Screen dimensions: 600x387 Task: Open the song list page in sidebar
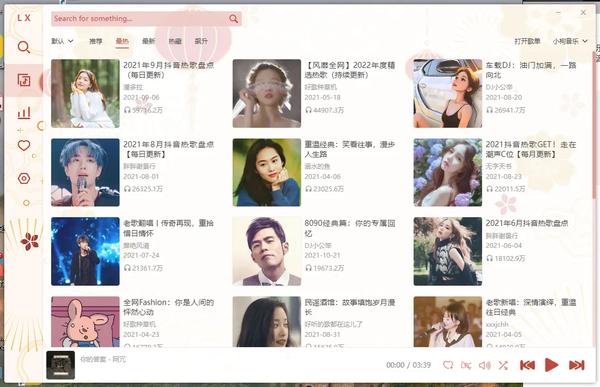(x=24, y=80)
